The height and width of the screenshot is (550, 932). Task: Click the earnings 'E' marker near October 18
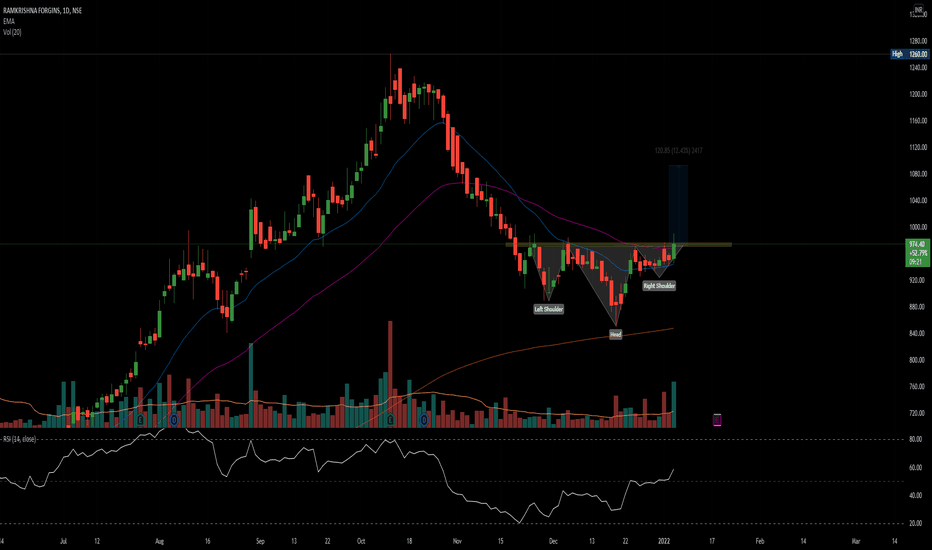(391, 420)
